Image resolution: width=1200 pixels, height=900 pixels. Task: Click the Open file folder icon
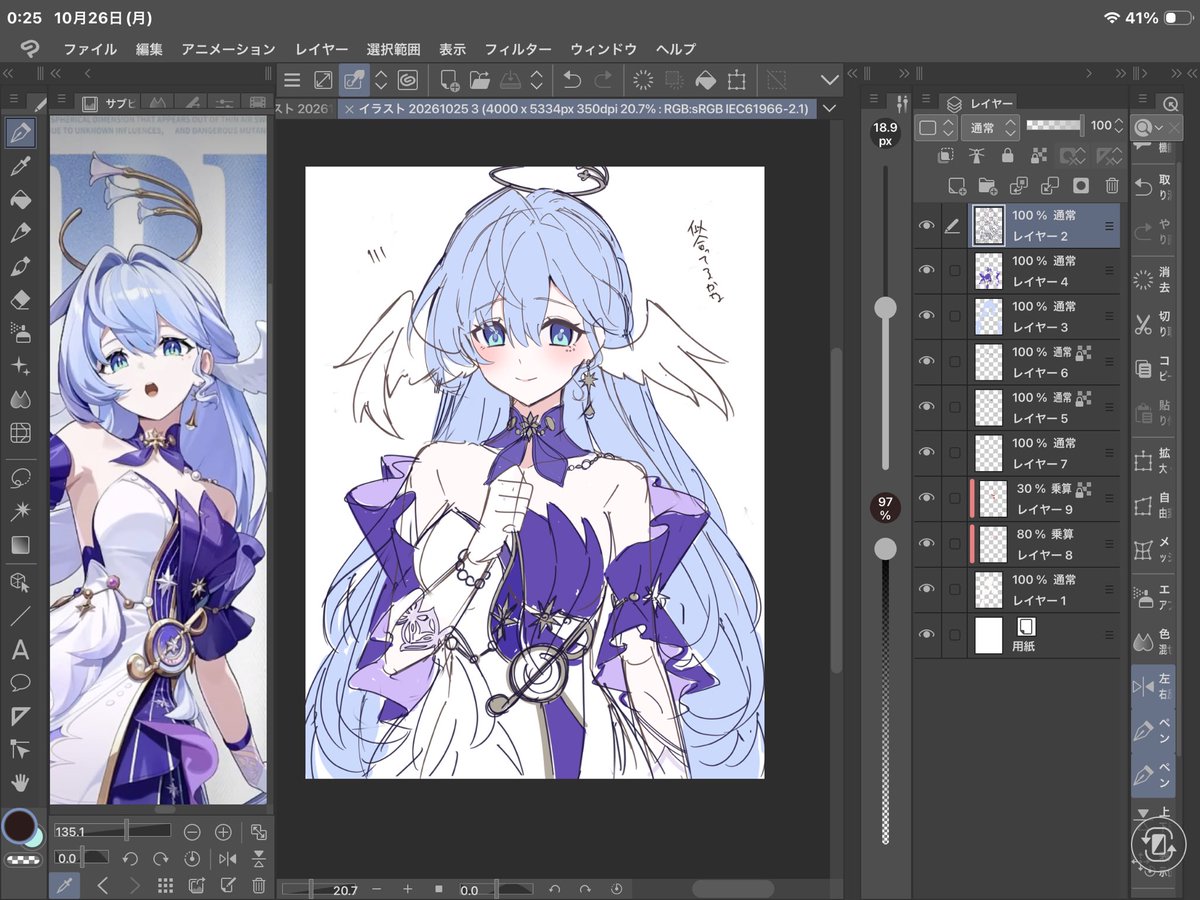480,80
